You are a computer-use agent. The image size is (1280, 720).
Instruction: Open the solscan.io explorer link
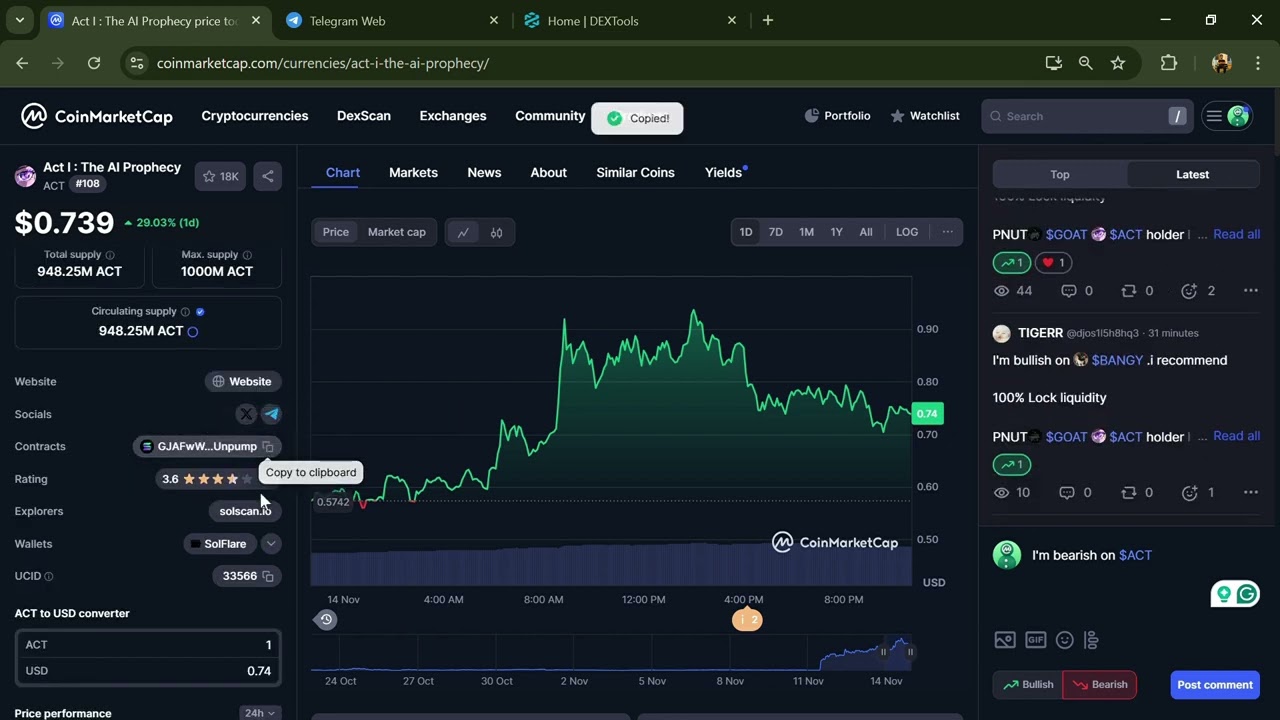(x=246, y=511)
